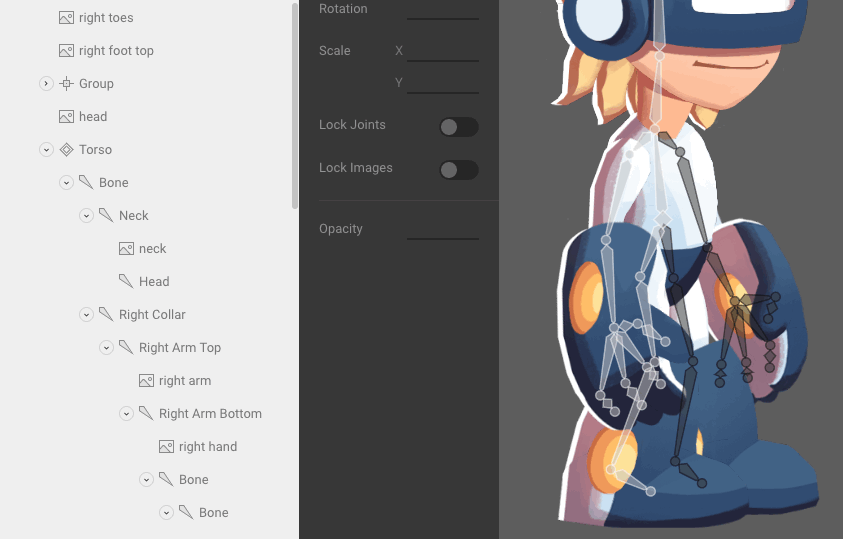Click the bone icon below right hand
The width and height of the screenshot is (843, 539).
(x=166, y=479)
